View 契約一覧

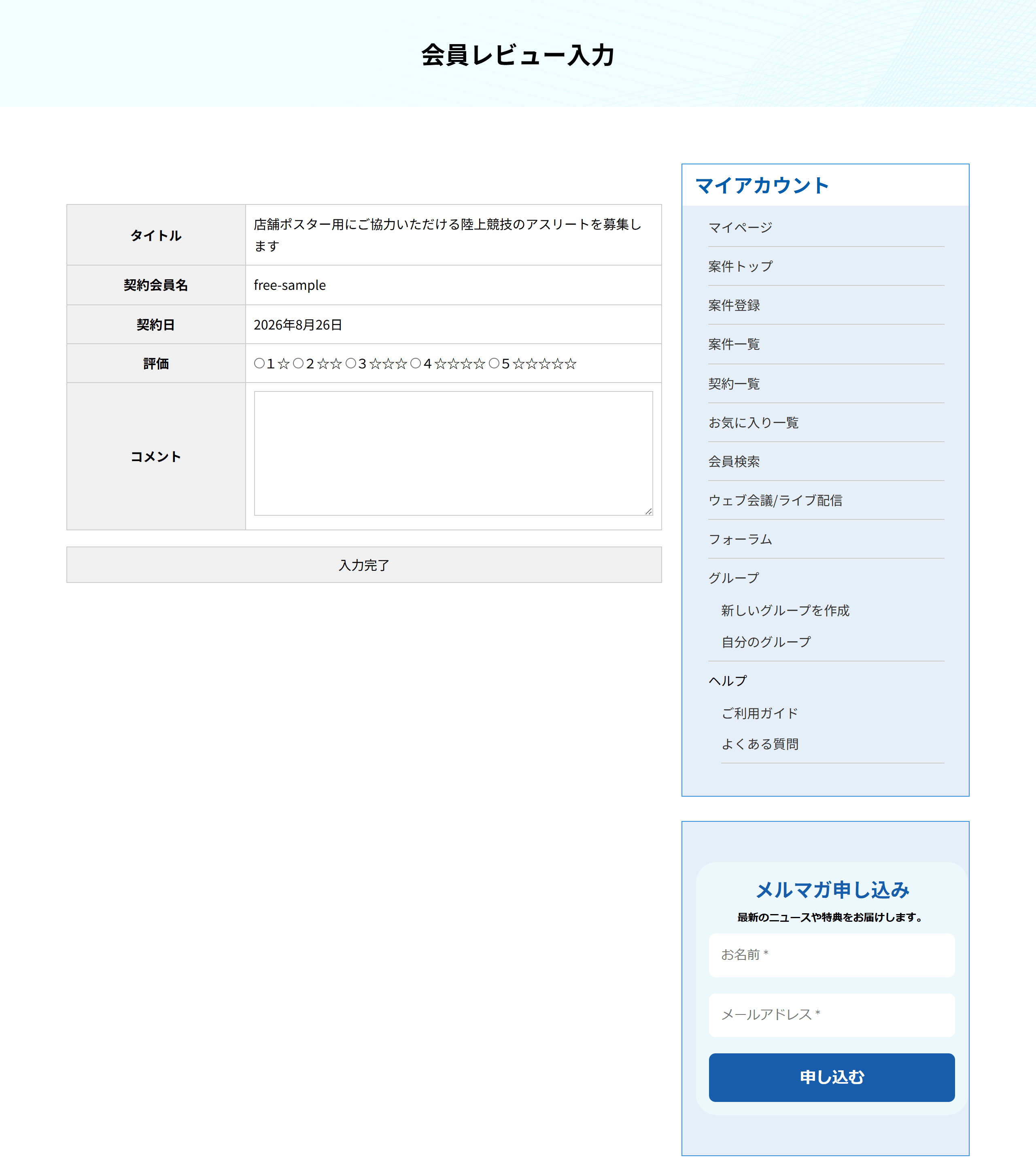click(734, 384)
